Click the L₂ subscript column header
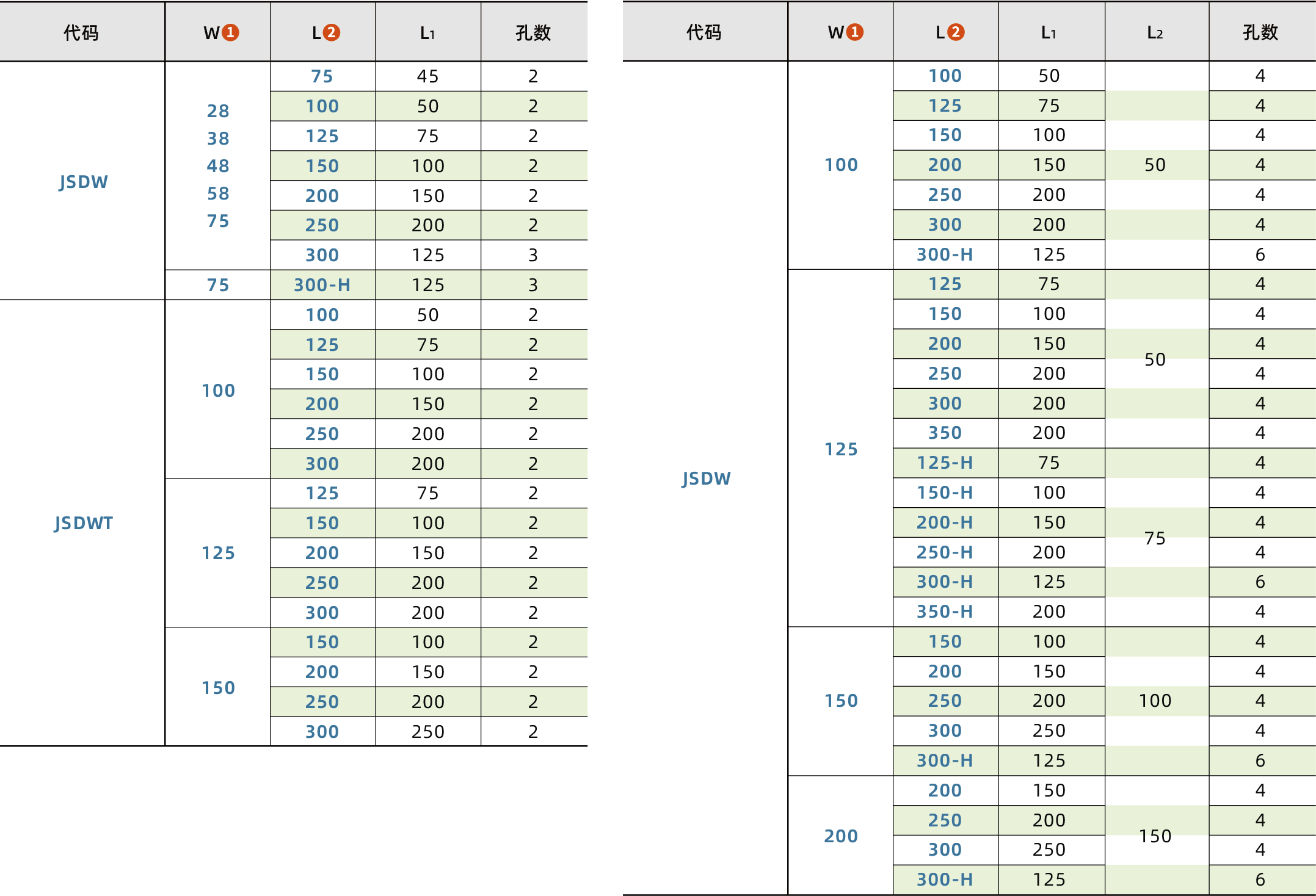 1155,32
